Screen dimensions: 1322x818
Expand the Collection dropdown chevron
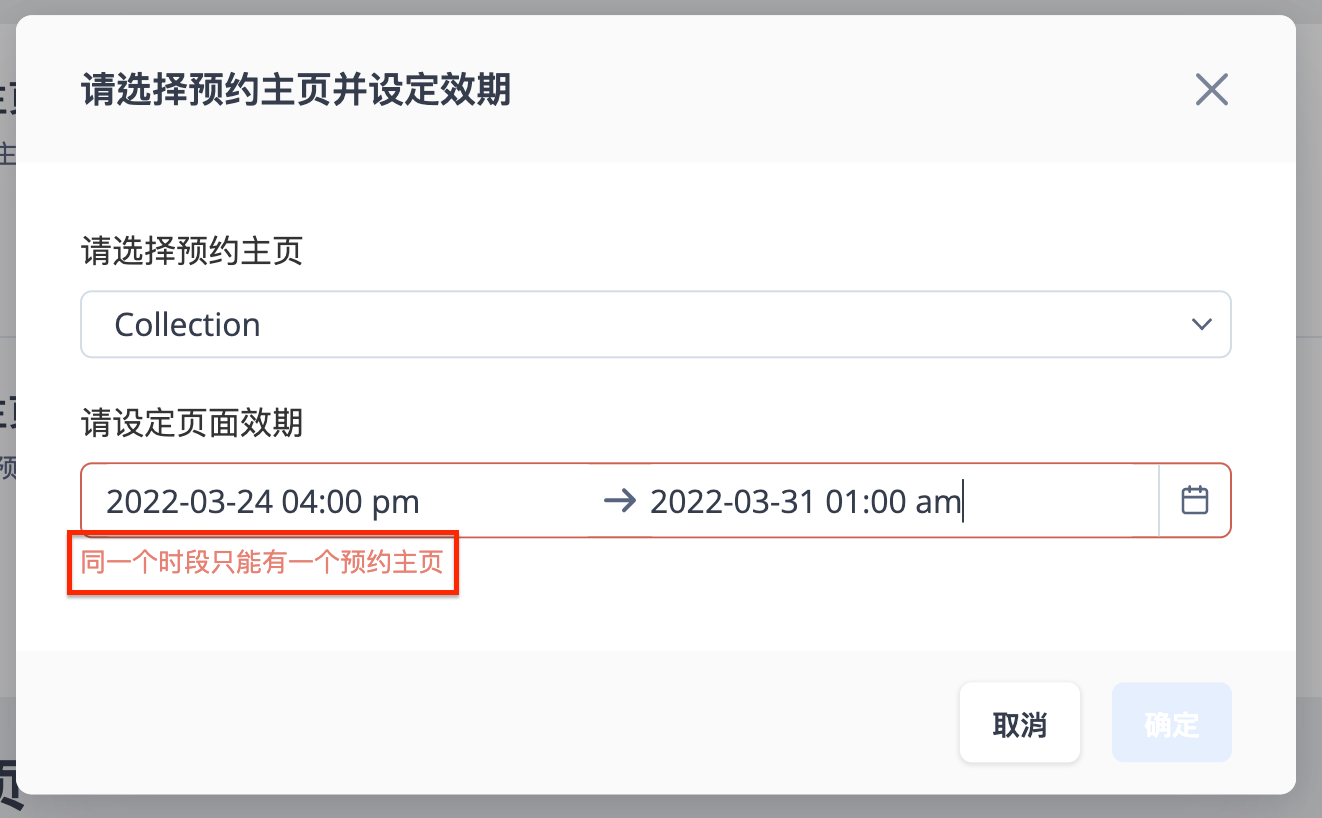tap(1201, 324)
